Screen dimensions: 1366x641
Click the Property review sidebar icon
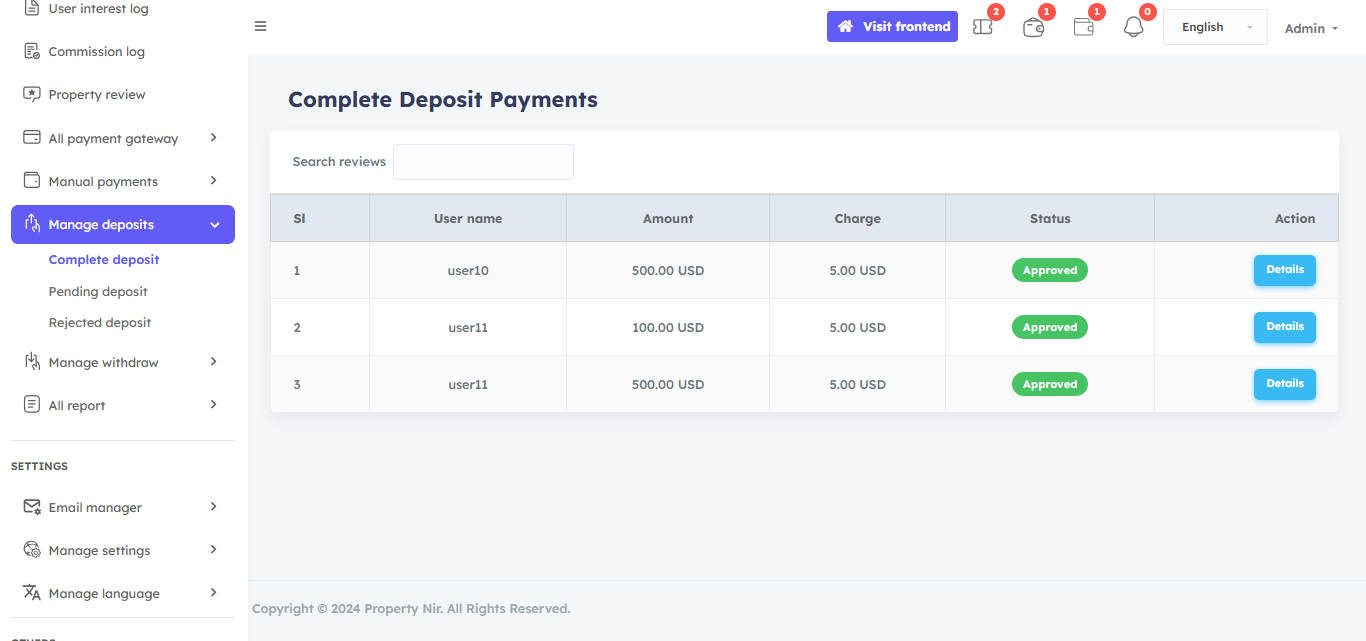coord(32,94)
